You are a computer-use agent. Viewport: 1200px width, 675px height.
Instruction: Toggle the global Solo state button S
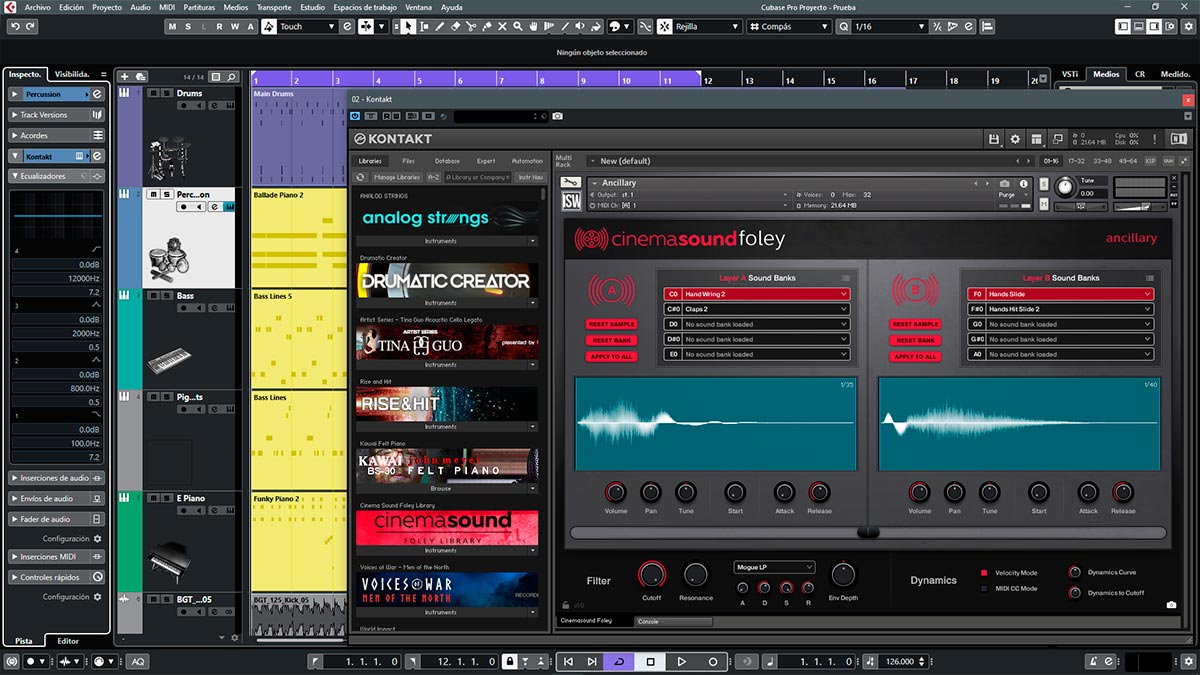tap(188, 27)
